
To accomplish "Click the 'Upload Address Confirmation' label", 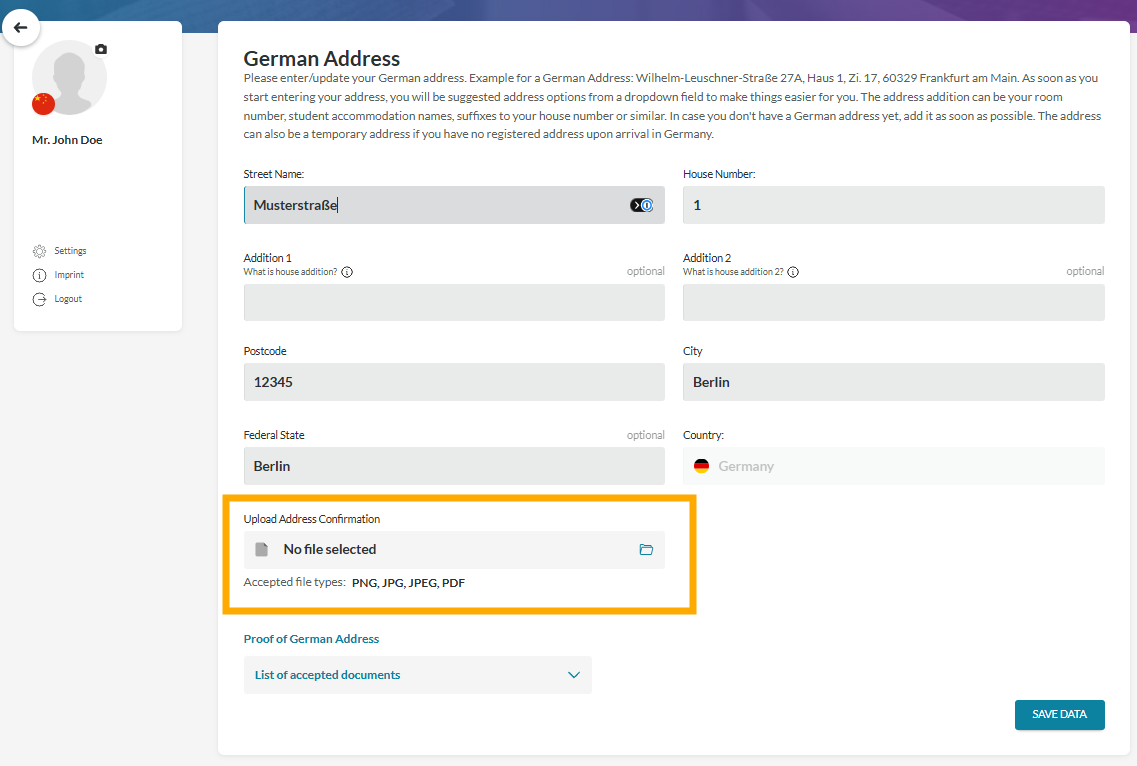I will [312, 519].
